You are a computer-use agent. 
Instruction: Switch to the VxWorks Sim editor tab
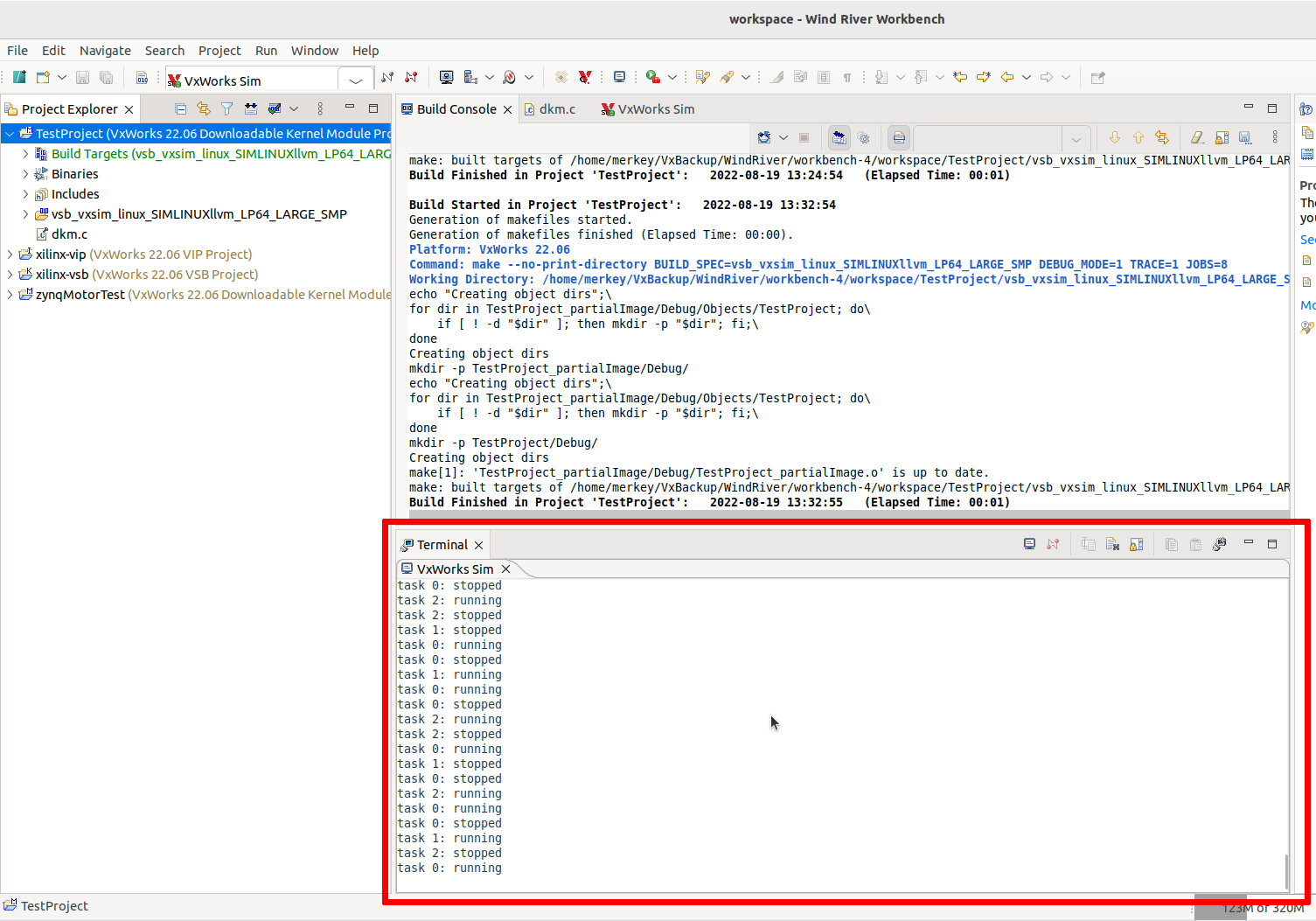[648, 108]
